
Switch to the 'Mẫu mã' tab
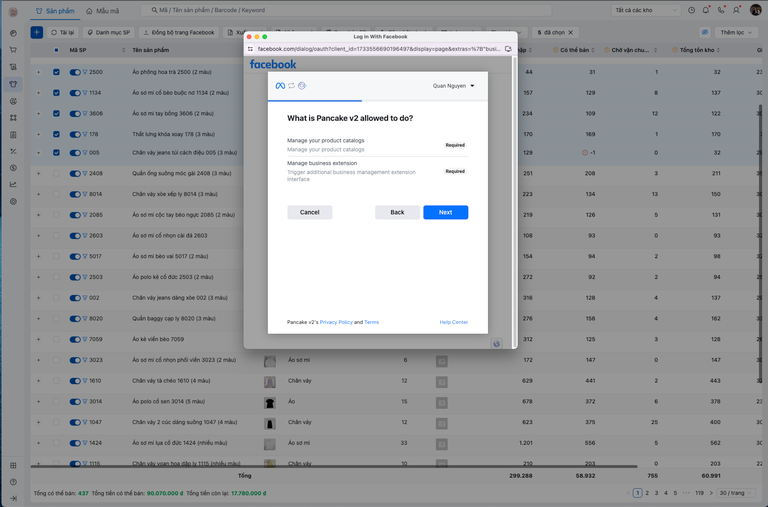[103, 10]
